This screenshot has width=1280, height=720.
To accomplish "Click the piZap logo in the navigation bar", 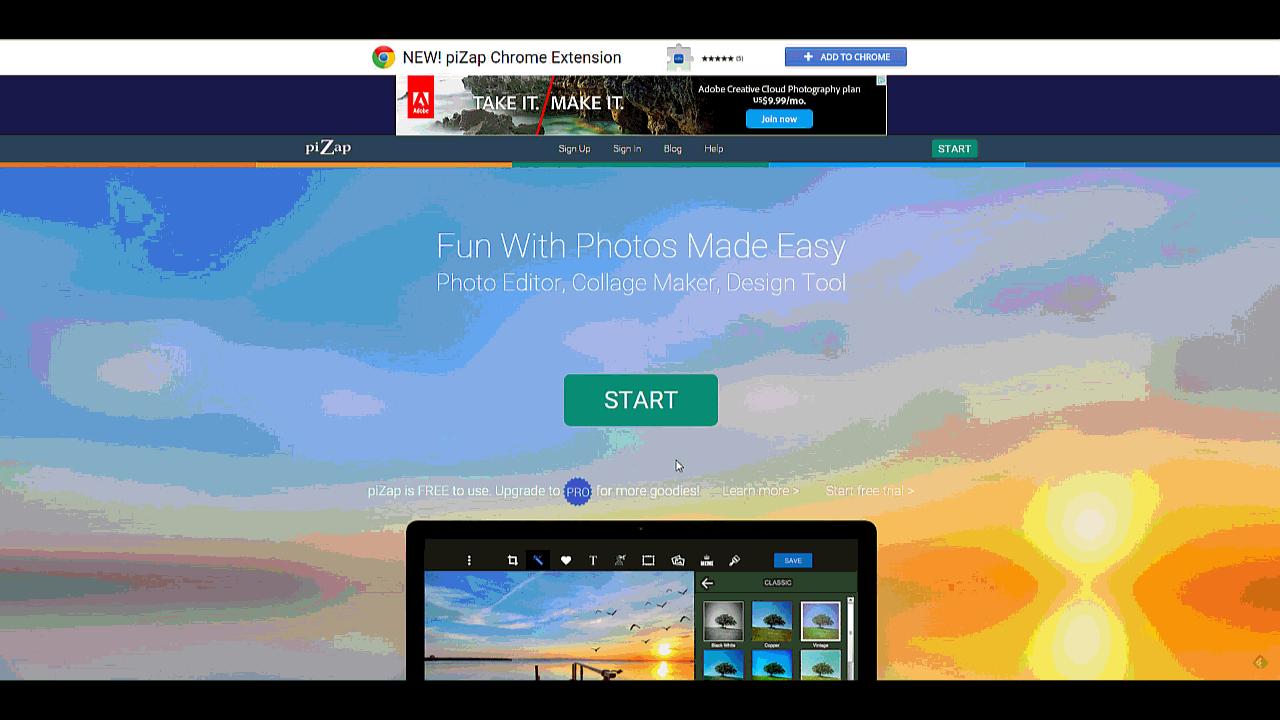I will point(328,148).
